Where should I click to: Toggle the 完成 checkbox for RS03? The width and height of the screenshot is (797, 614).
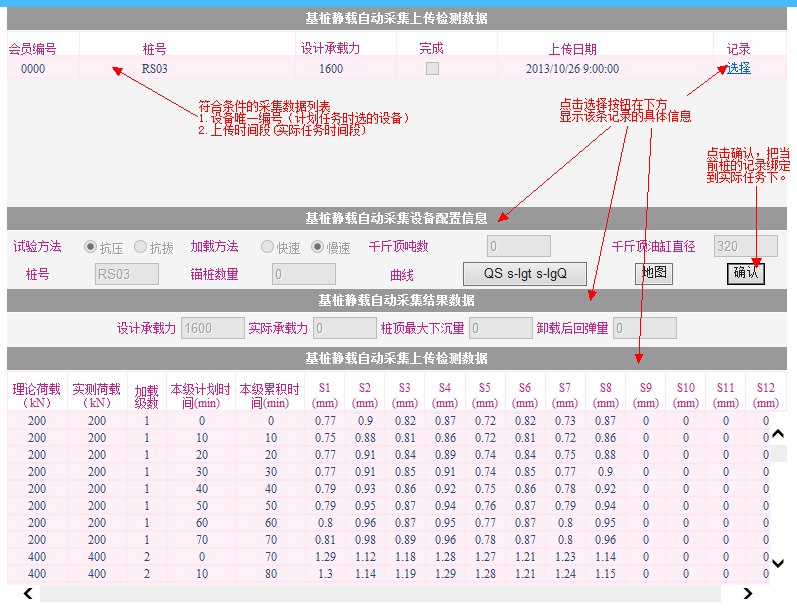point(432,69)
